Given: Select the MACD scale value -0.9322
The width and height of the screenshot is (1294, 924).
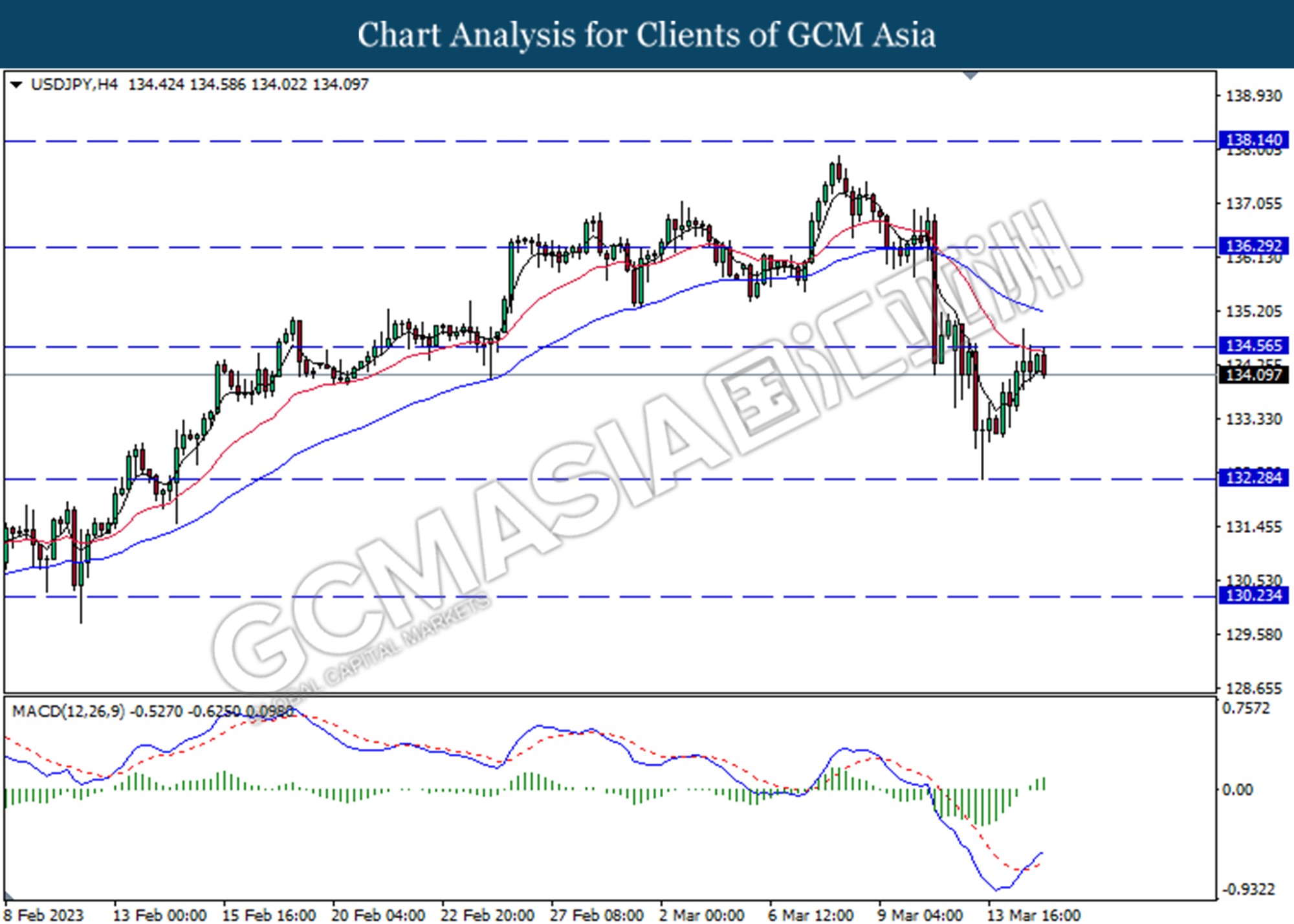Looking at the screenshot, I should click(1248, 890).
